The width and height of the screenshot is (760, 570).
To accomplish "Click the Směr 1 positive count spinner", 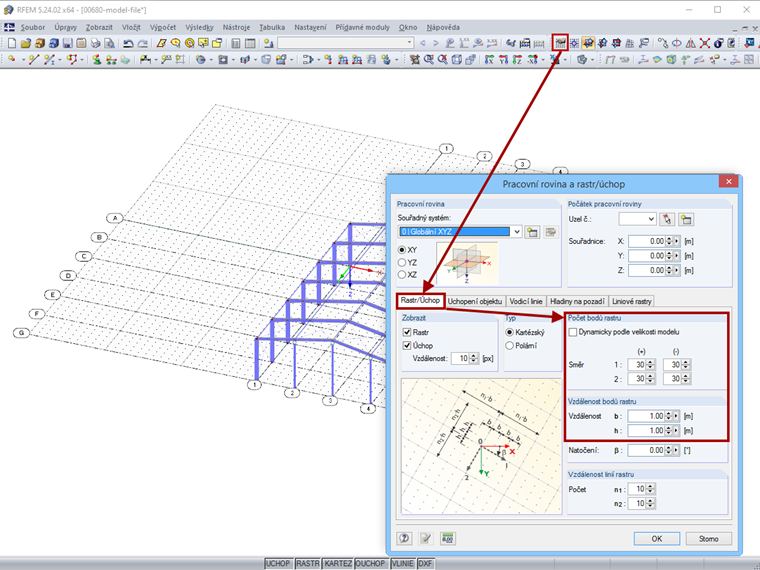I will click(650, 364).
